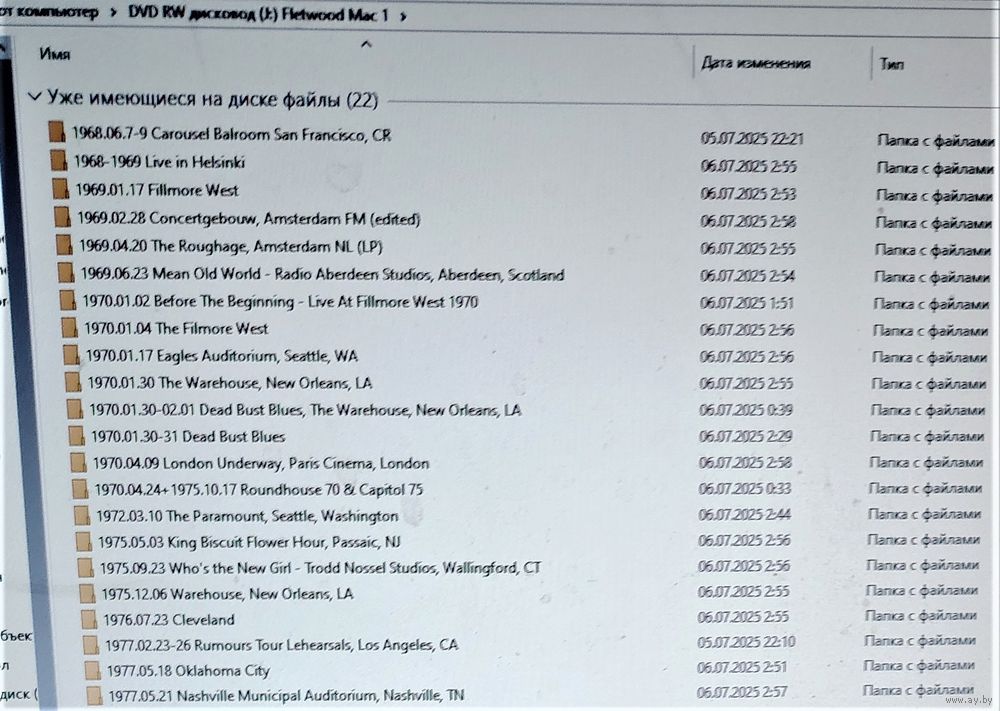Sort by the 'Тип' column header
Image resolution: width=1000 pixels, height=711 pixels.
point(891,64)
